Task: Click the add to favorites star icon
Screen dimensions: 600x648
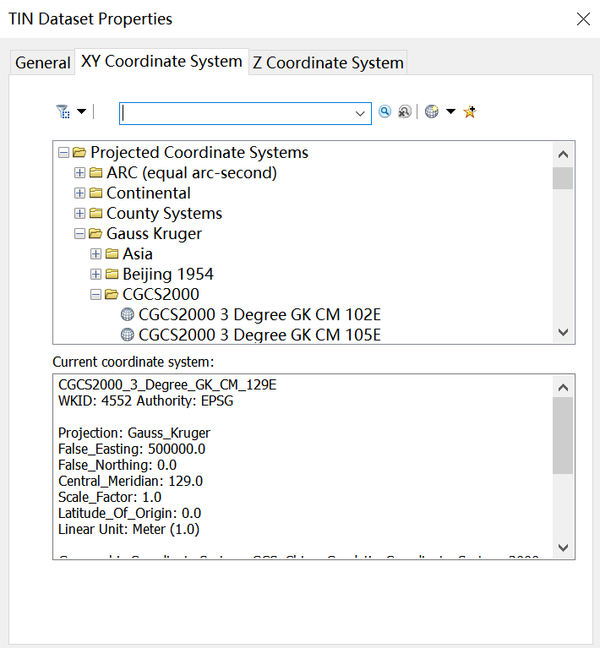Action: pos(470,113)
